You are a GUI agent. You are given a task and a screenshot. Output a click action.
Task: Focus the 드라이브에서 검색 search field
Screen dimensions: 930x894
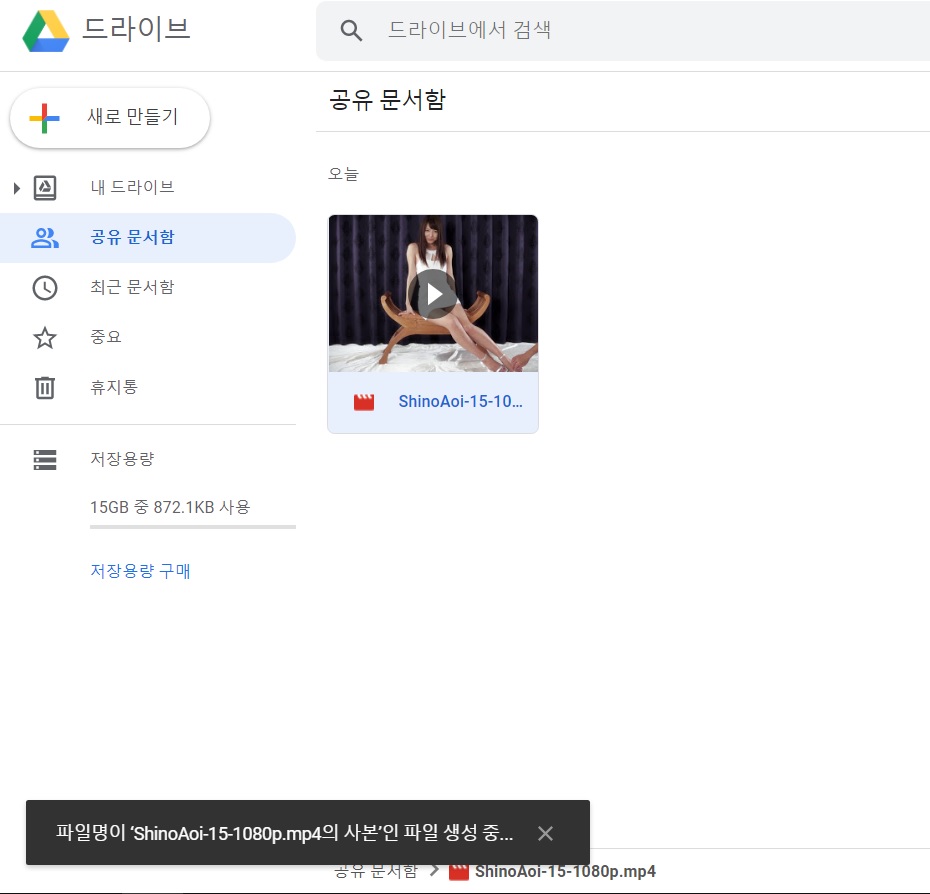click(623, 30)
